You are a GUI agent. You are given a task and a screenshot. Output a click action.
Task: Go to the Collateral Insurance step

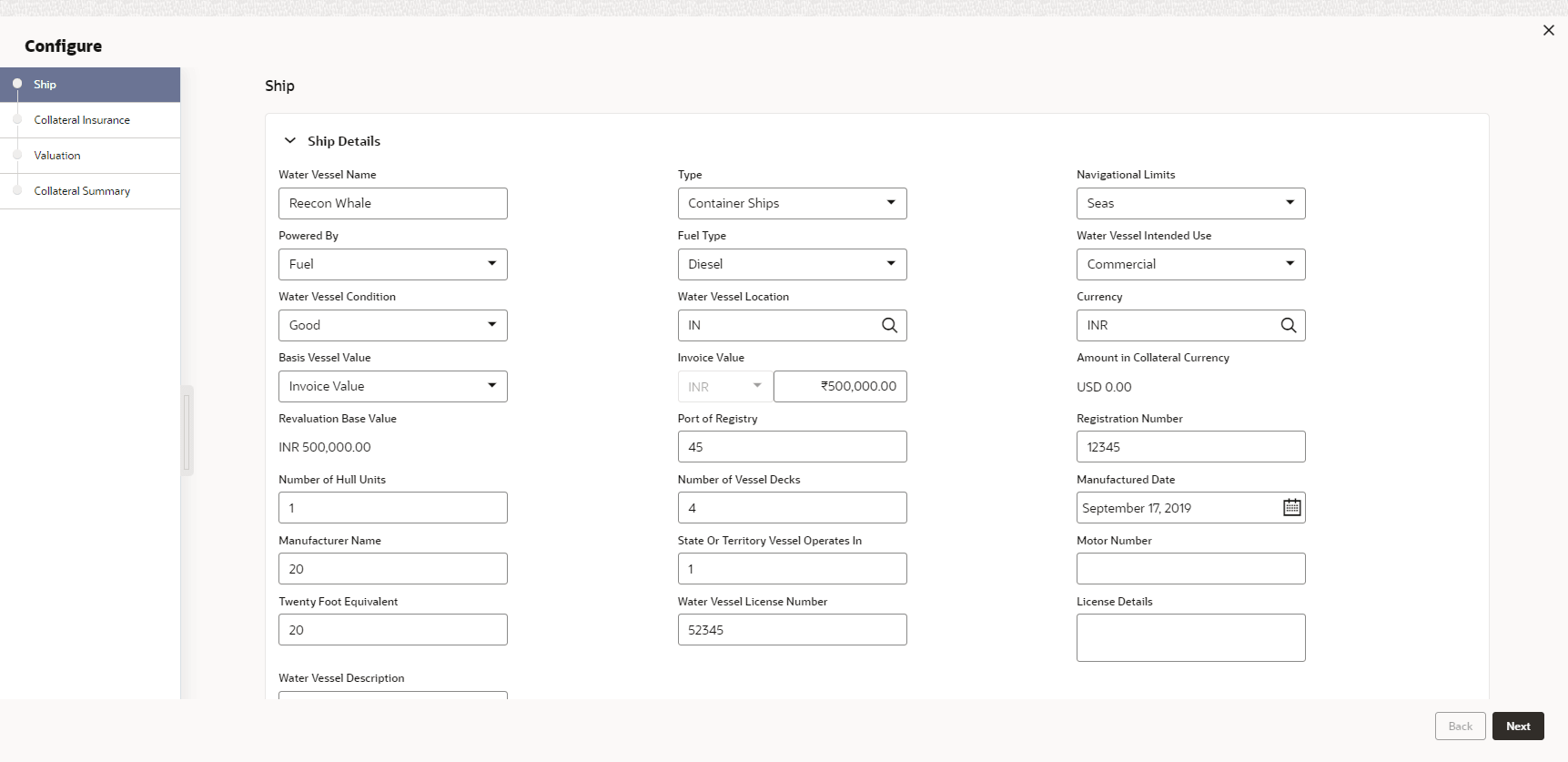click(x=82, y=120)
